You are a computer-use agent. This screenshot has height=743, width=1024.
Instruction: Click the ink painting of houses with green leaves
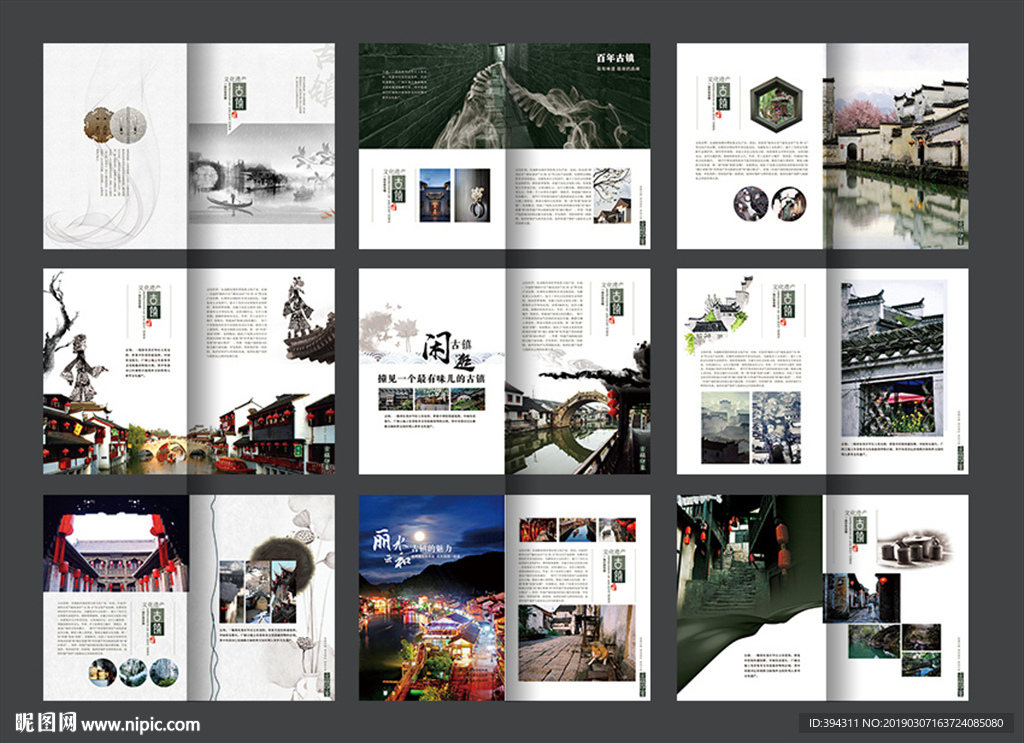tap(718, 314)
